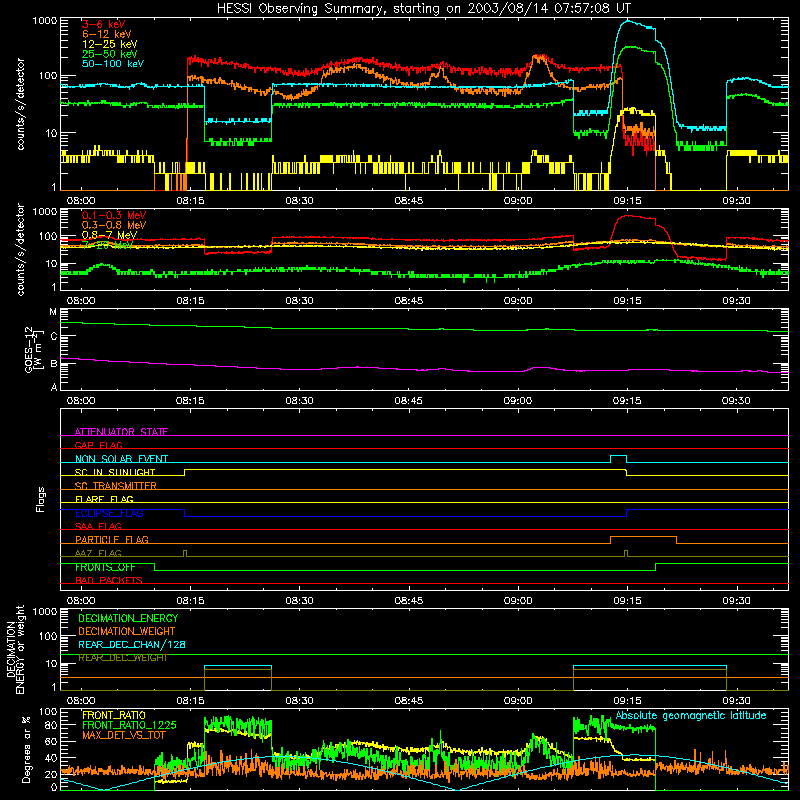Click the DECIMATION_ENERGY legend label
The width and height of the screenshot is (800, 800).
pos(128,618)
